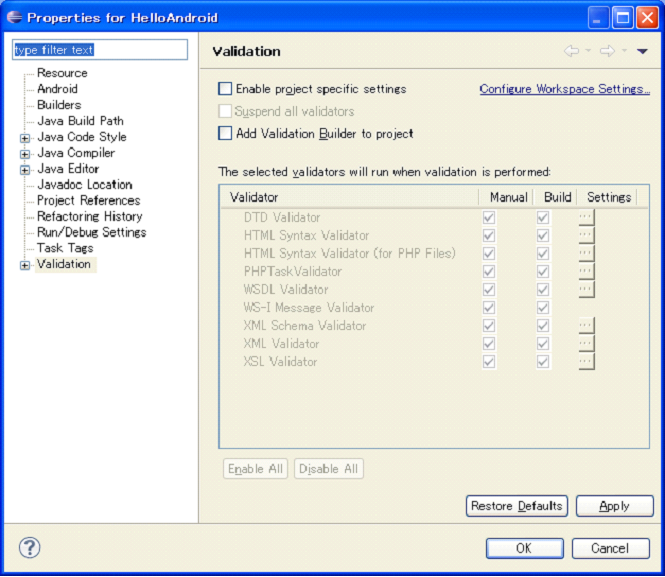Open the view menu triangle in header
The height and width of the screenshot is (577, 665).
click(642, 51)
